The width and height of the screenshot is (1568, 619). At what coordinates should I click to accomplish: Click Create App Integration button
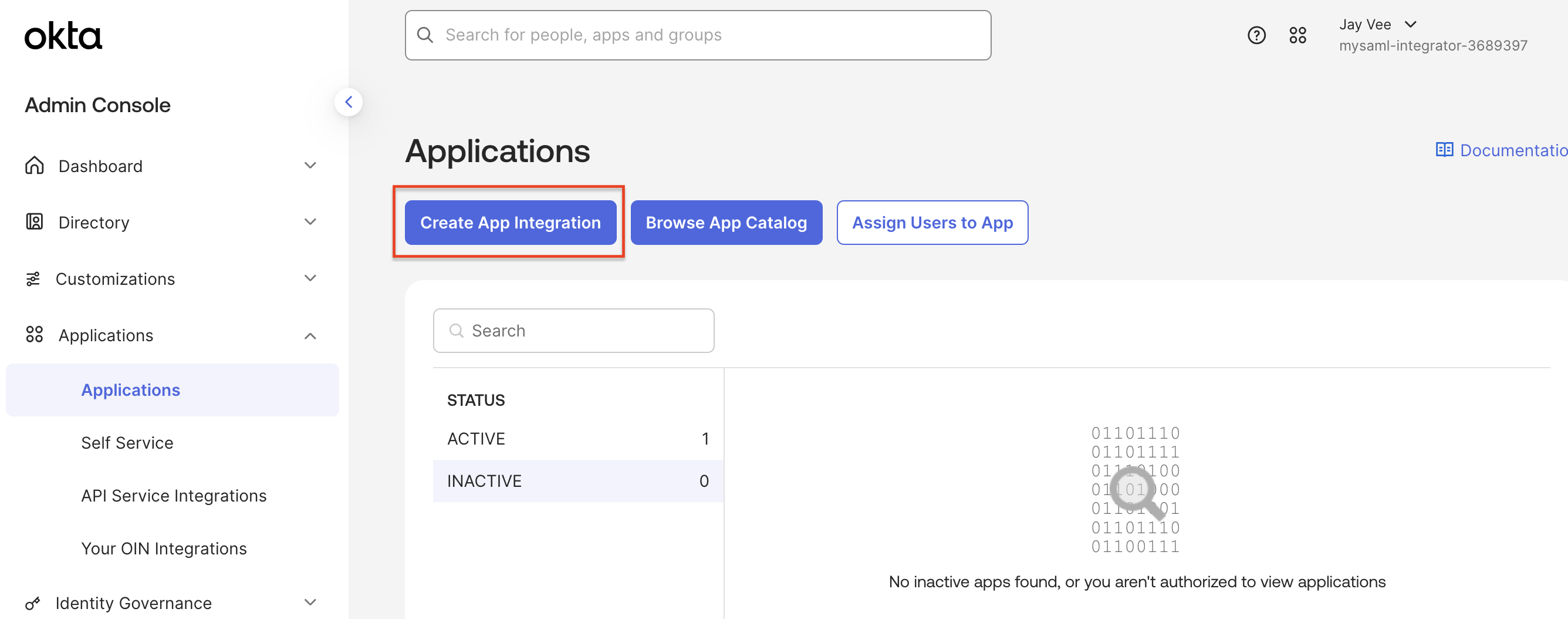[x=511, y=223]
